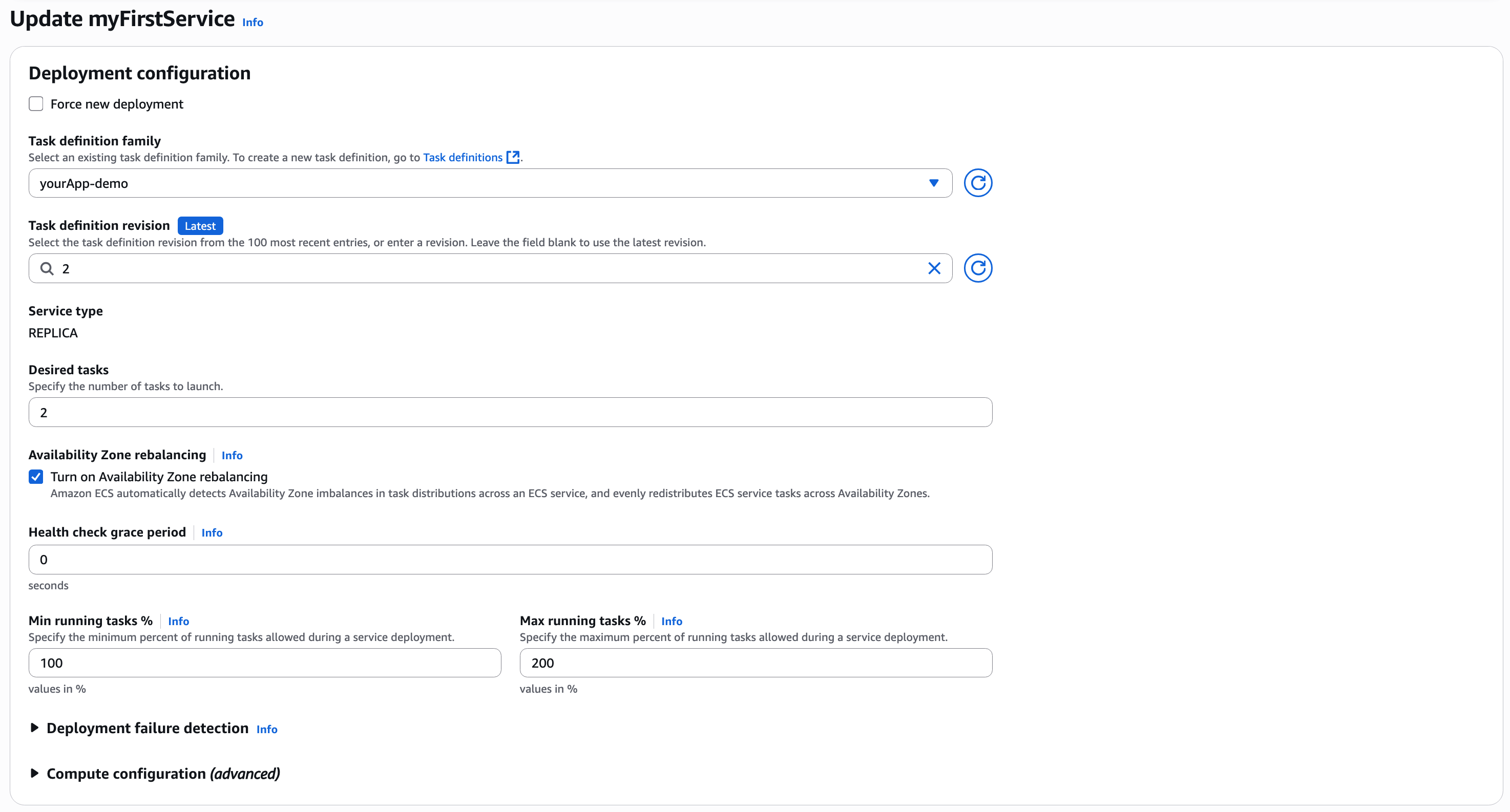Open Info for Min running tasks %

(178, 621)
